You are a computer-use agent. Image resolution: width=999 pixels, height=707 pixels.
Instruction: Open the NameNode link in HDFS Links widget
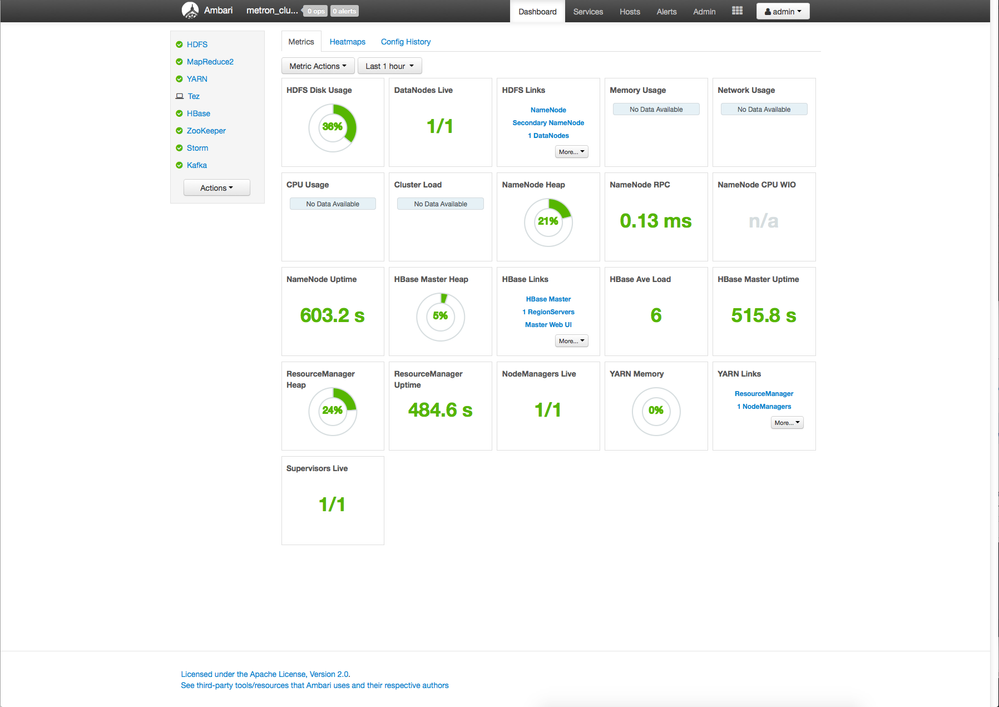[x=547, y=108]
